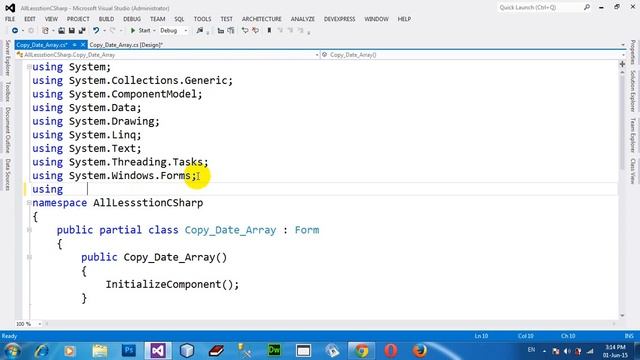Click the Windows Start orb
Image resolution: width=640 pixels, height=360 pixels.
12,351
